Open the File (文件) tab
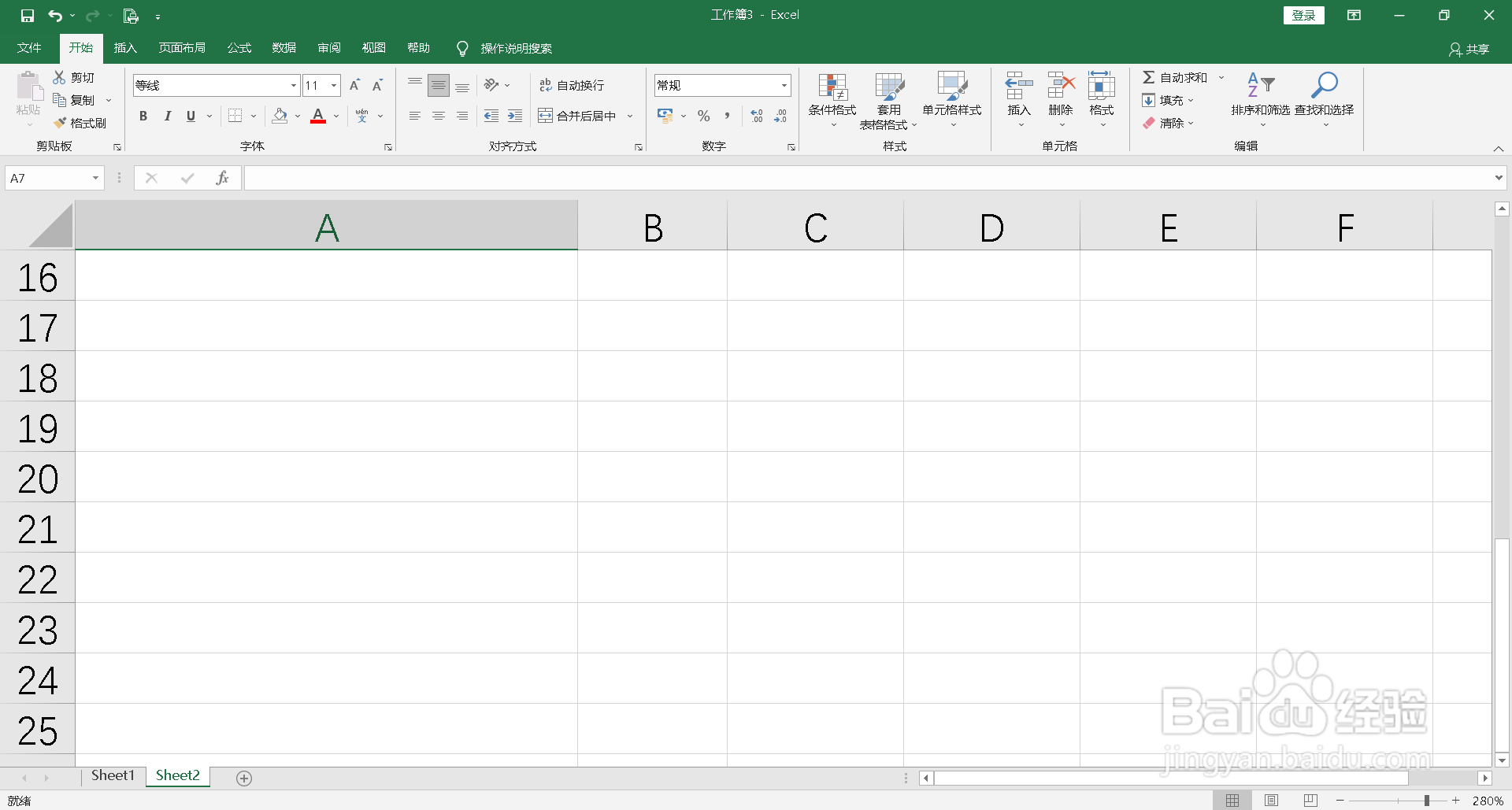Image resolution: width=1512 pixels, height=810 pixels. pos(29,48)
